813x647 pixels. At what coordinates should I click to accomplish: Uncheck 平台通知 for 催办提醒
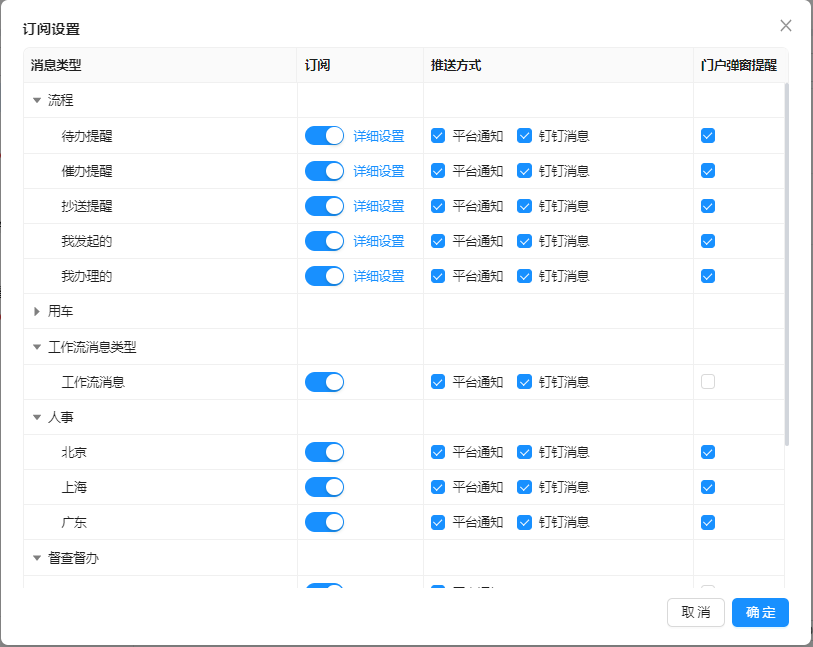point(438,171)
